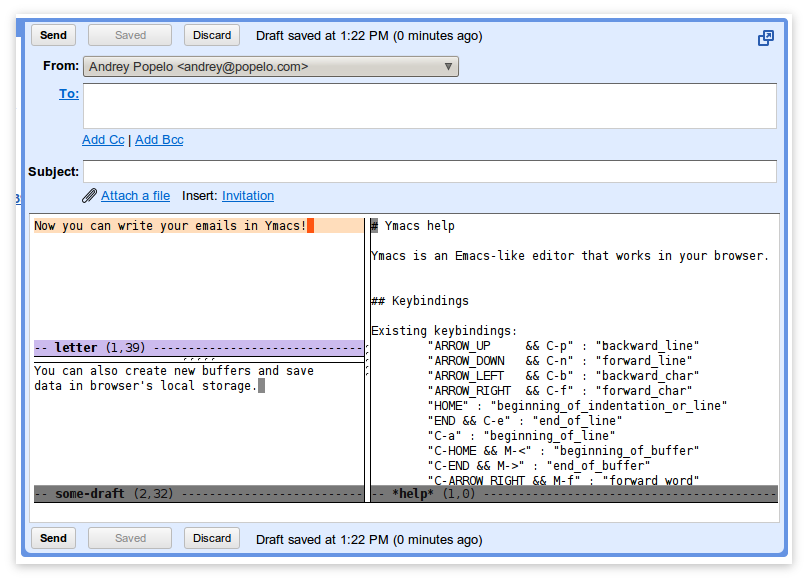Click the Attach a file paperclip icon

[89, 195]
